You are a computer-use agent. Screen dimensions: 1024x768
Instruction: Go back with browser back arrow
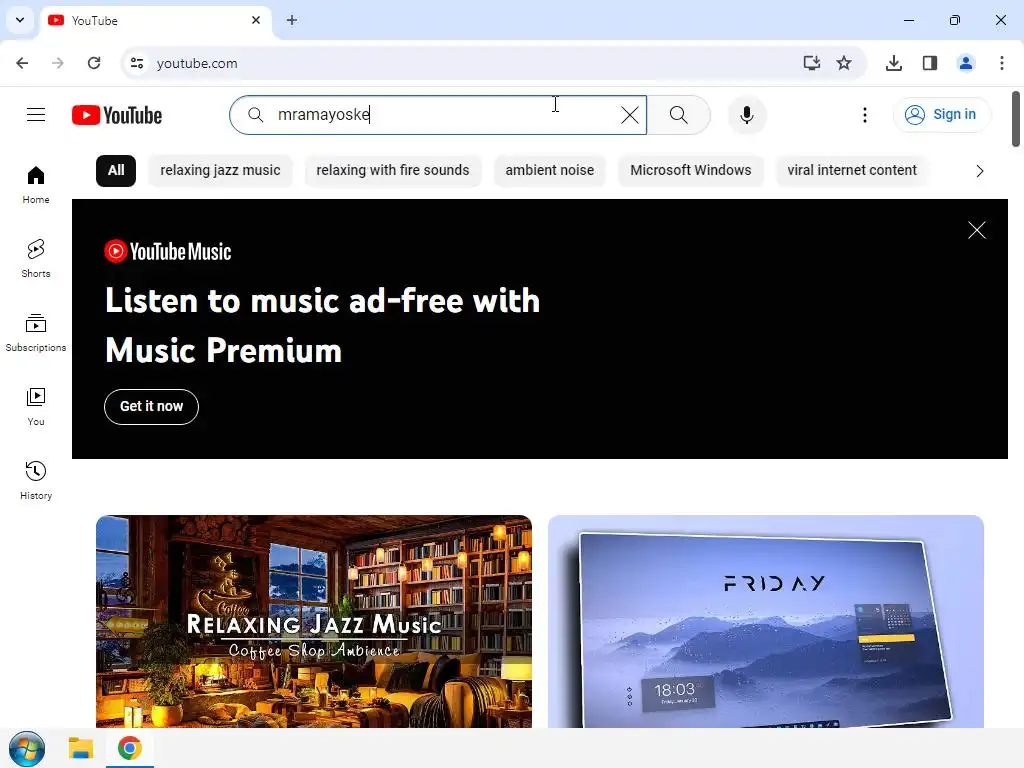tap(22, 63)
